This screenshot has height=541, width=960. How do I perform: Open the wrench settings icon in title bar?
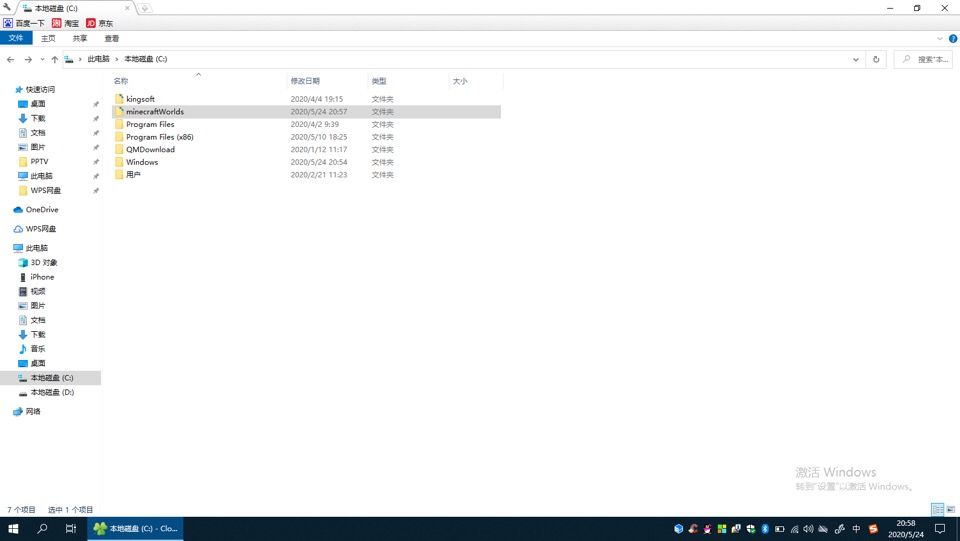coord(7,7)
